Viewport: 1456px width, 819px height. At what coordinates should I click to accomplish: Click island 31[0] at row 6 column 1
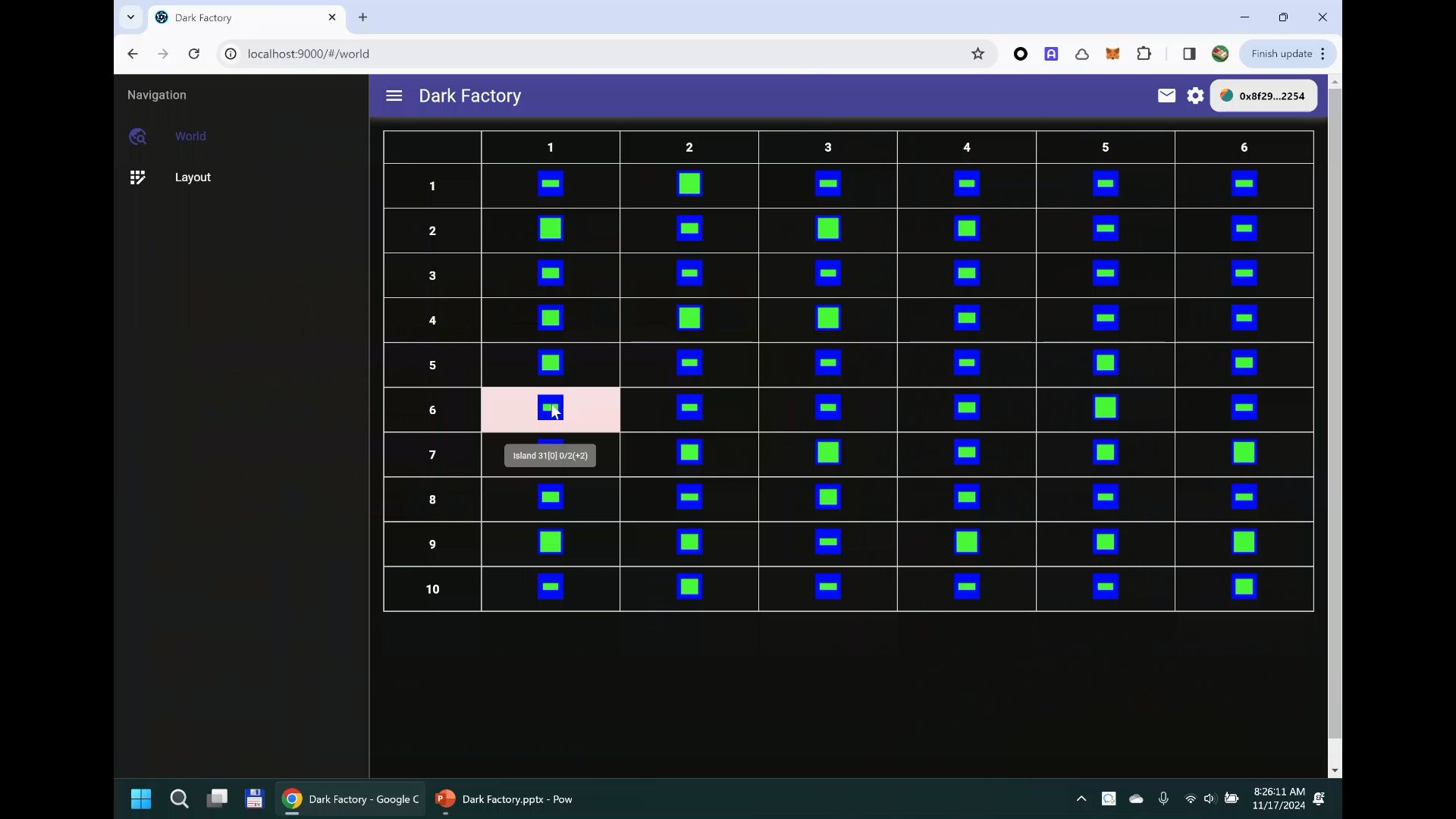(x=550, y=409)
